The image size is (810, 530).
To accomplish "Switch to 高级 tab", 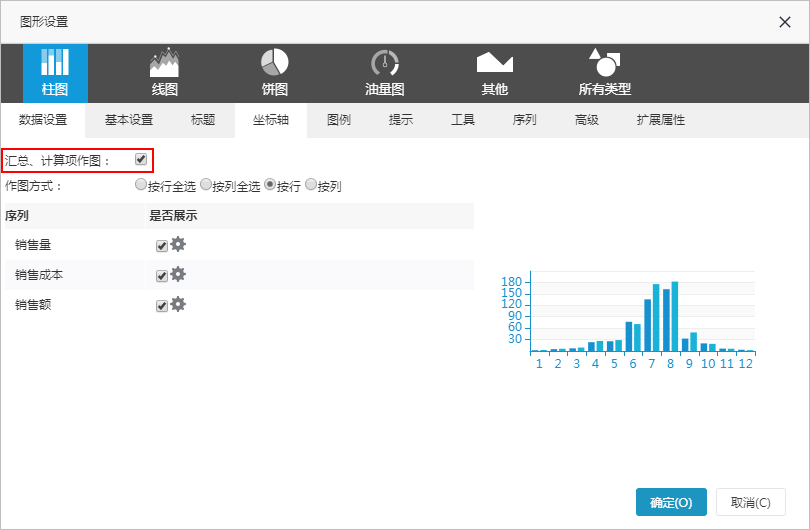I will (587, 120).
